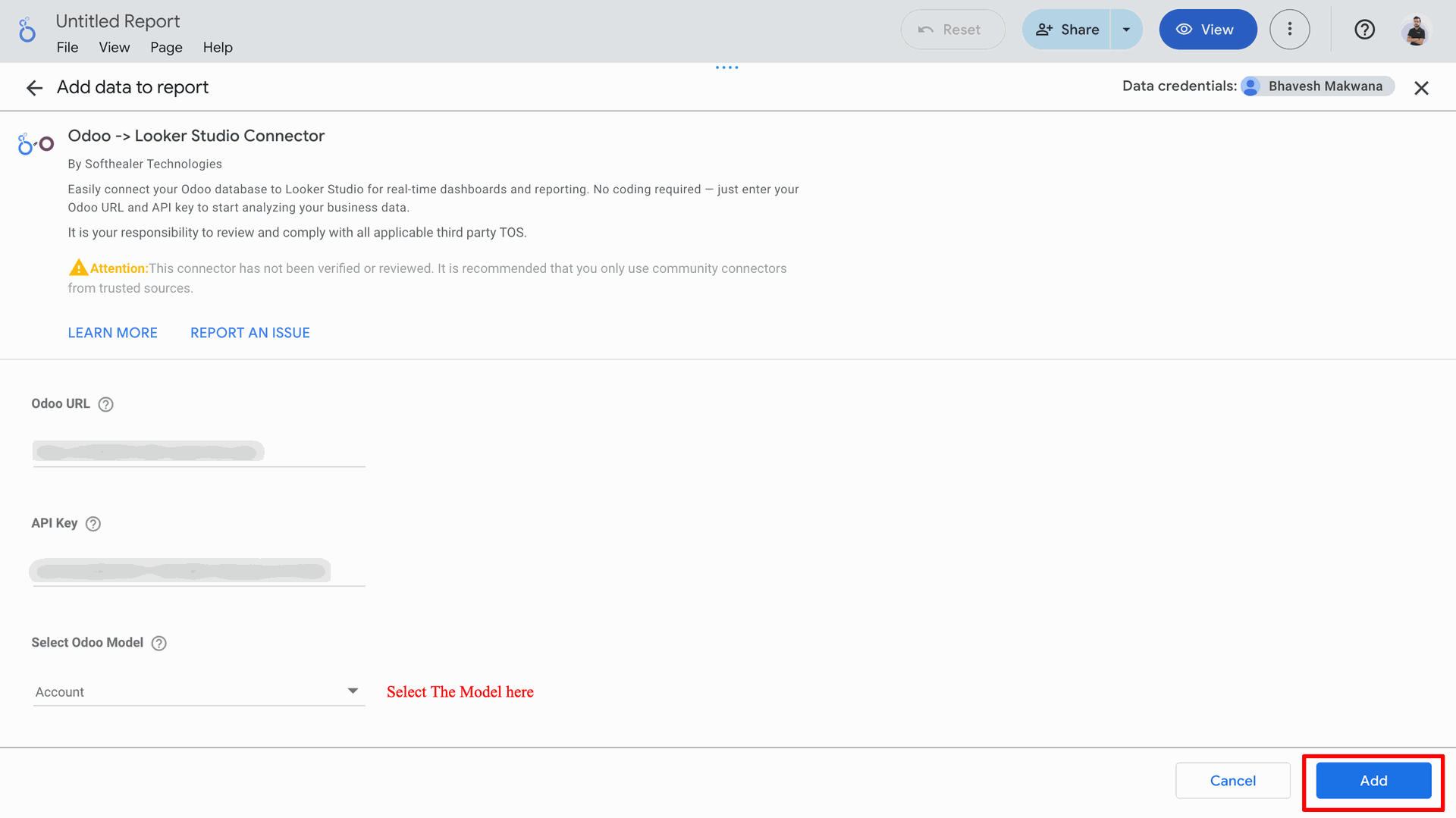Expand the Share dropdown arrow
Image resolution: width=1456 pixels, height=818 pixels.
coord(1126,30)
